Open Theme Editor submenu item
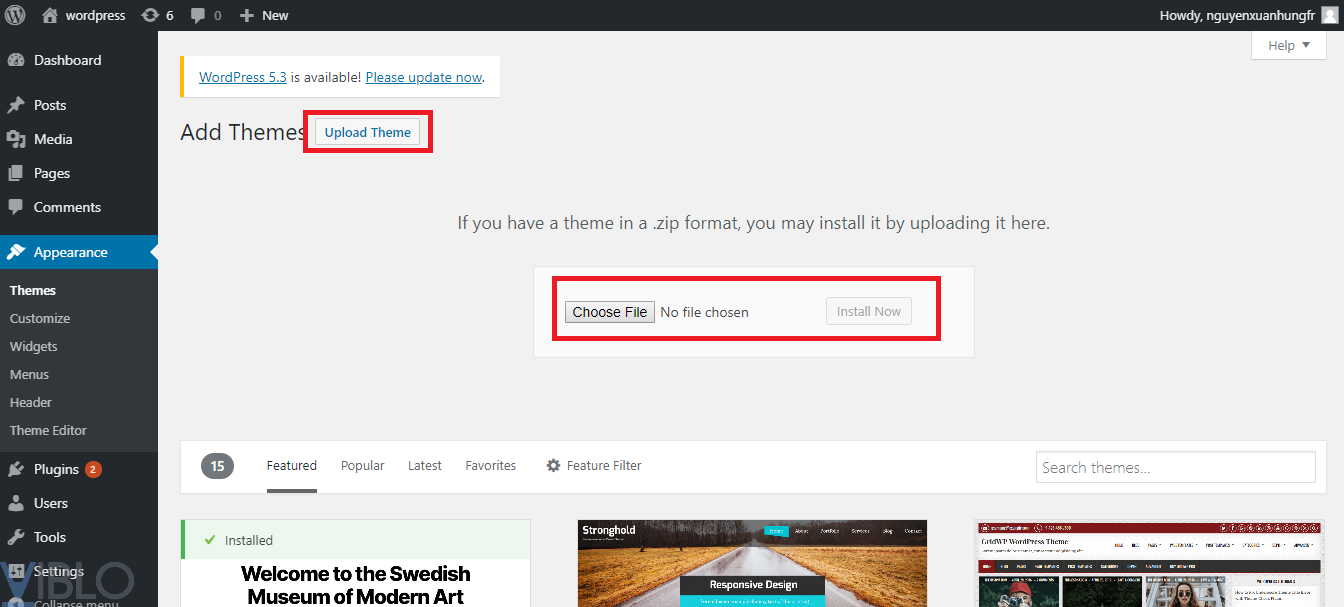 tap(48, 430)
